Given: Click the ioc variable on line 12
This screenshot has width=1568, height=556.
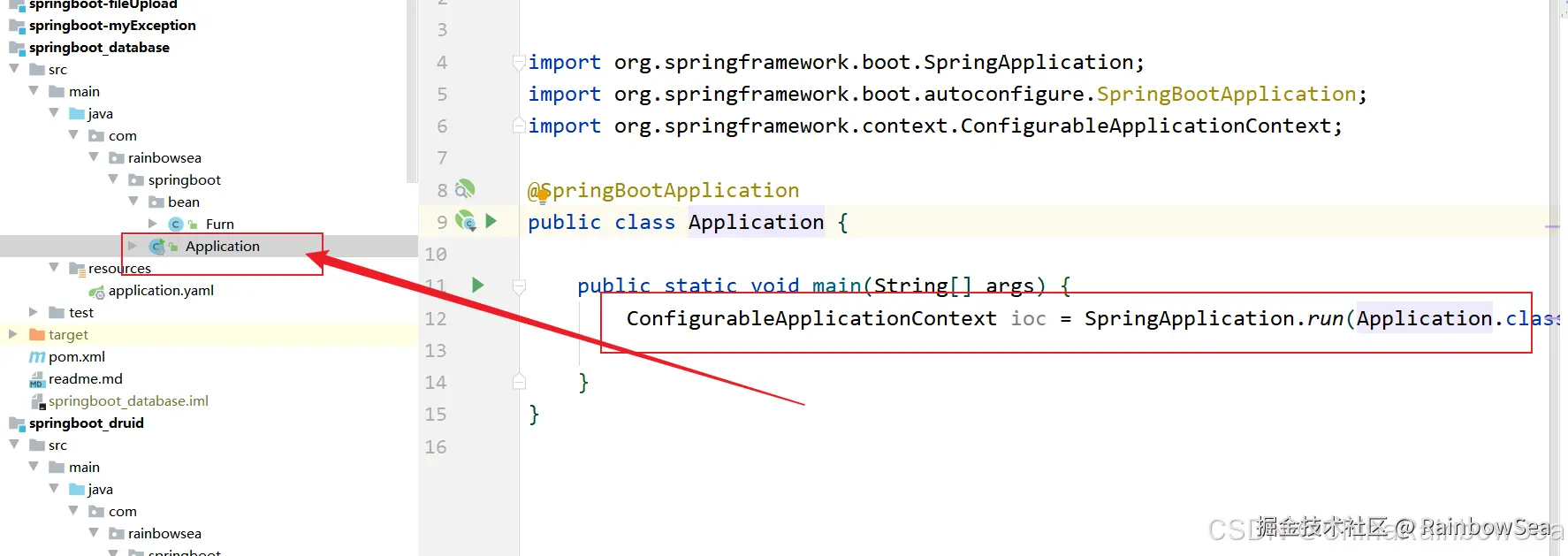Looking at the screenshot, I should [x=1029, y=318].
